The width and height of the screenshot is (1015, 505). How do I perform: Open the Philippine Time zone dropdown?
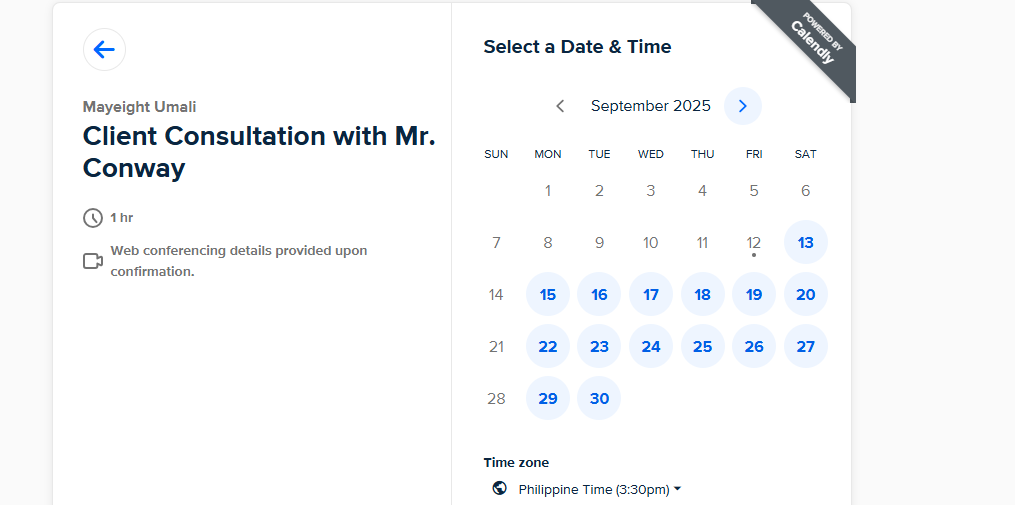click(599, 490)
